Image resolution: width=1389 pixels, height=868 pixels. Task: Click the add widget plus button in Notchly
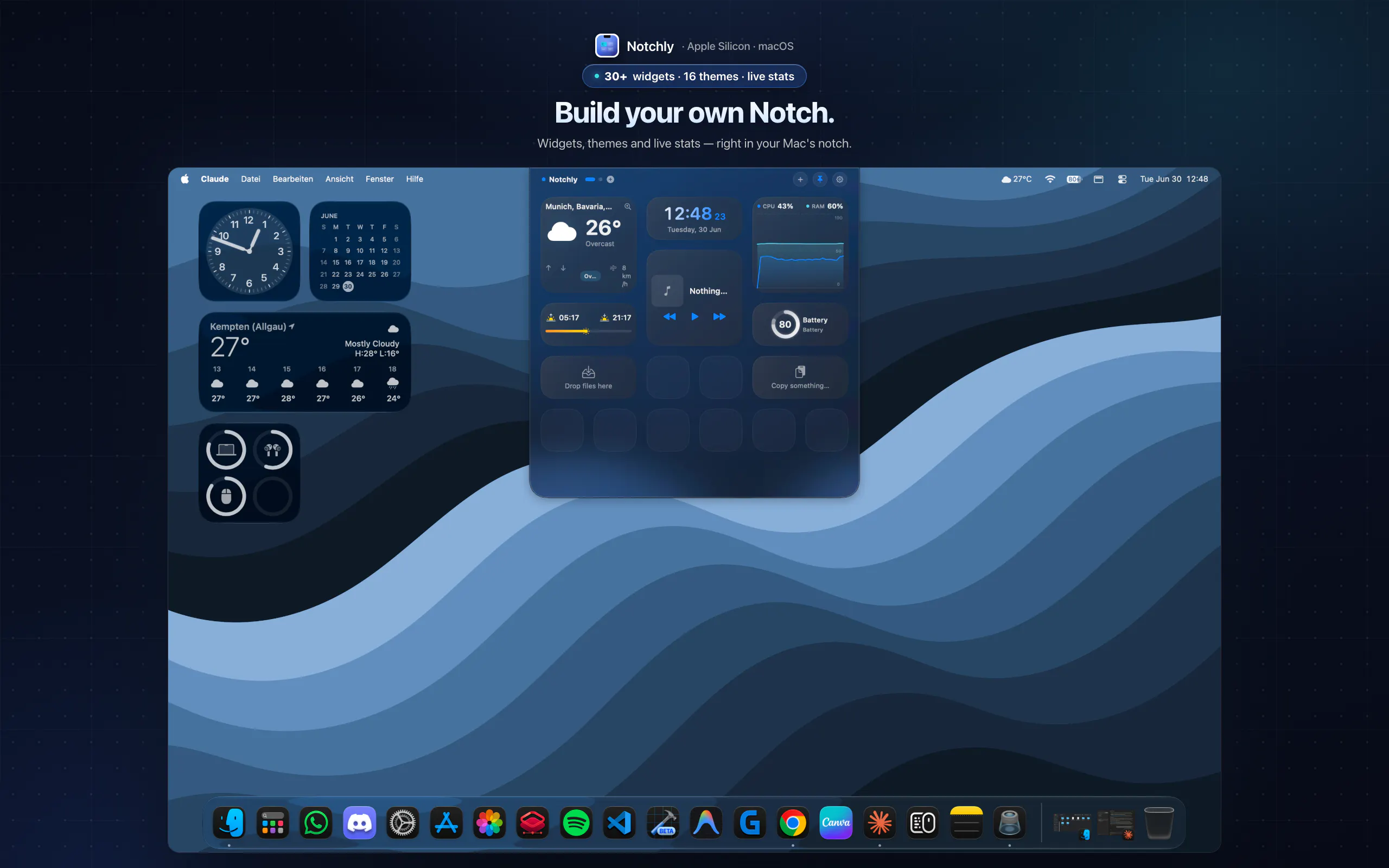pos(800,179)
